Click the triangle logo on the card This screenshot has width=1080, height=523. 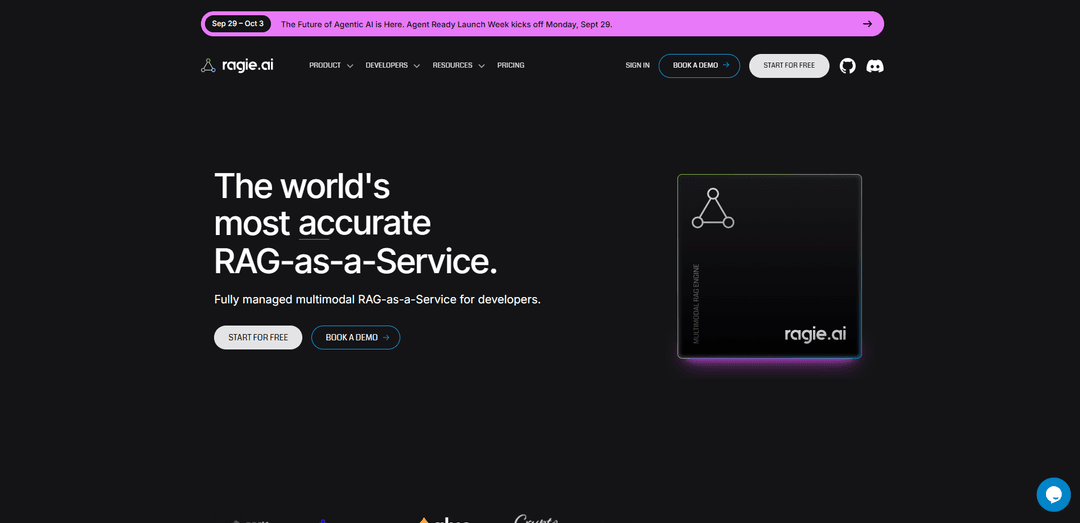713,208
